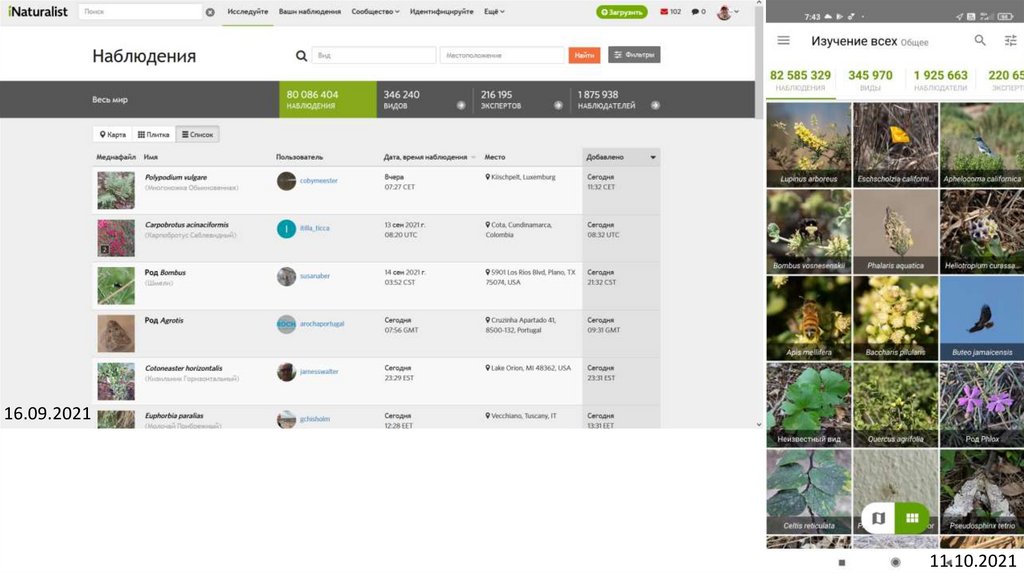Image resolution: width=1024 pixels, height=574 pixels.
Task: Open user link cobymeester
Action: point(319,181)
